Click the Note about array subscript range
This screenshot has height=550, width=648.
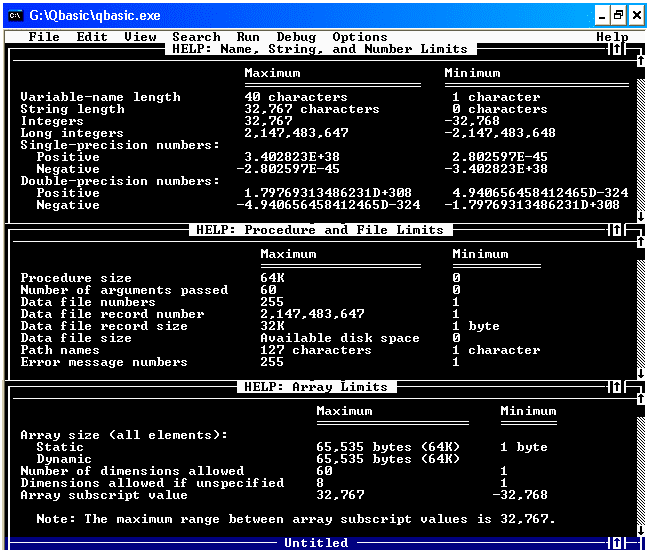tap(296, 519)
